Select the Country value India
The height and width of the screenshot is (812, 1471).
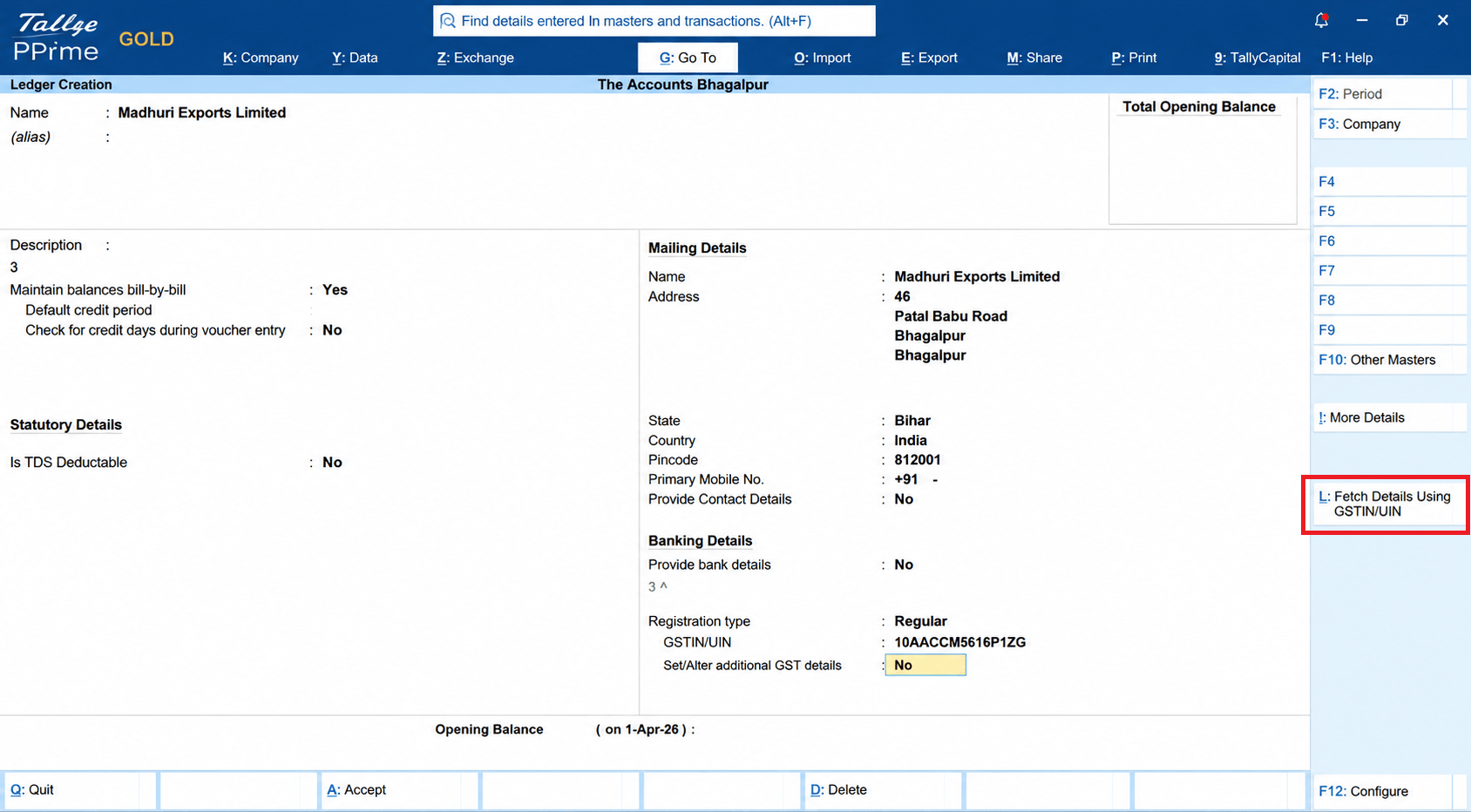coord(911,441)
